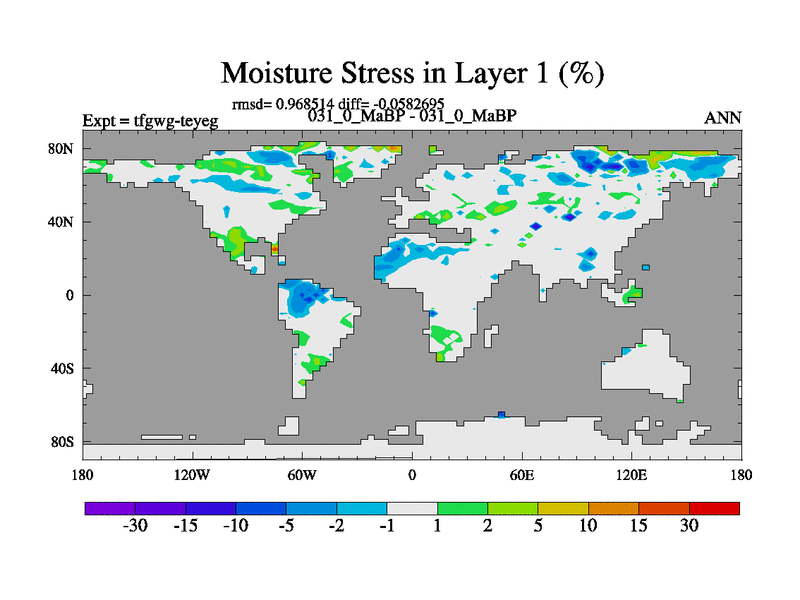Select the 120W longitude axis label
Viewport: 800px width, 600px height.
[192, 473]
